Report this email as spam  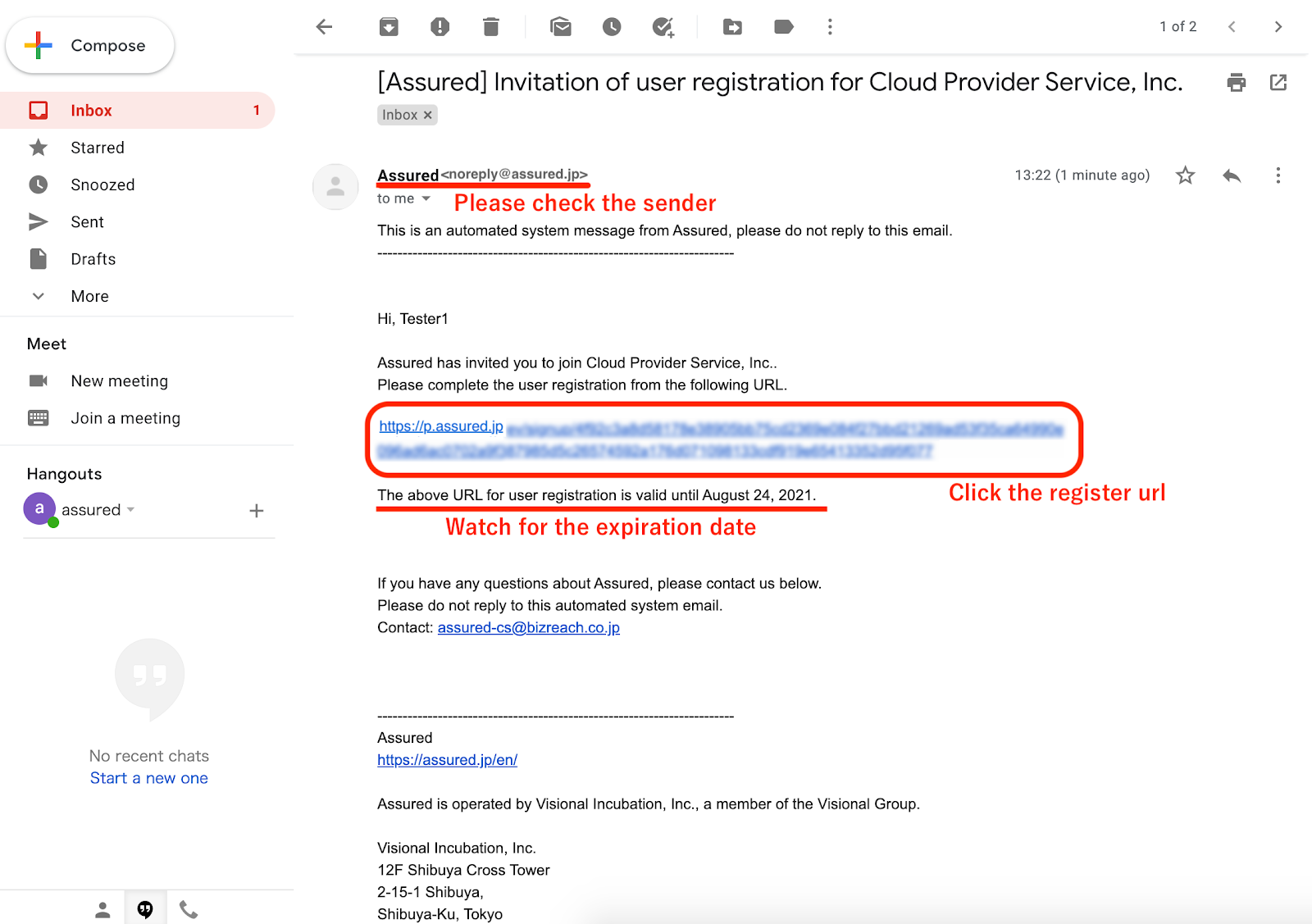click(440, 27)
